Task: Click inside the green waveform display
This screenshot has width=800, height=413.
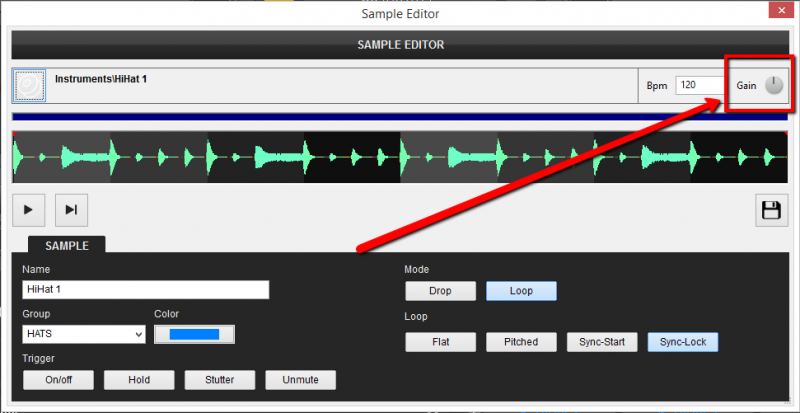Action: pyautogui.click(x=400, y=157)
